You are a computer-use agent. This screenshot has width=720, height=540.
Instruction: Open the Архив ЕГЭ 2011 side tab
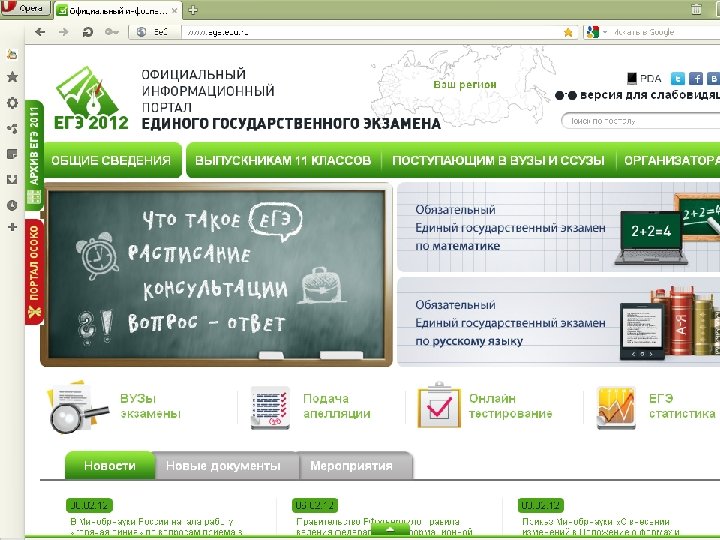34,155
